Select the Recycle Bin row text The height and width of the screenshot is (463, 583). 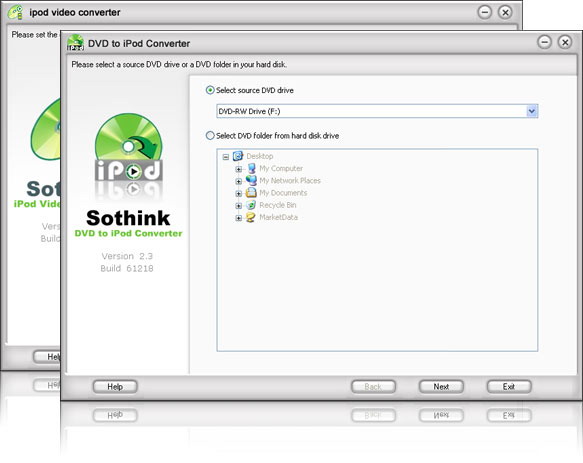pos(278,205)
